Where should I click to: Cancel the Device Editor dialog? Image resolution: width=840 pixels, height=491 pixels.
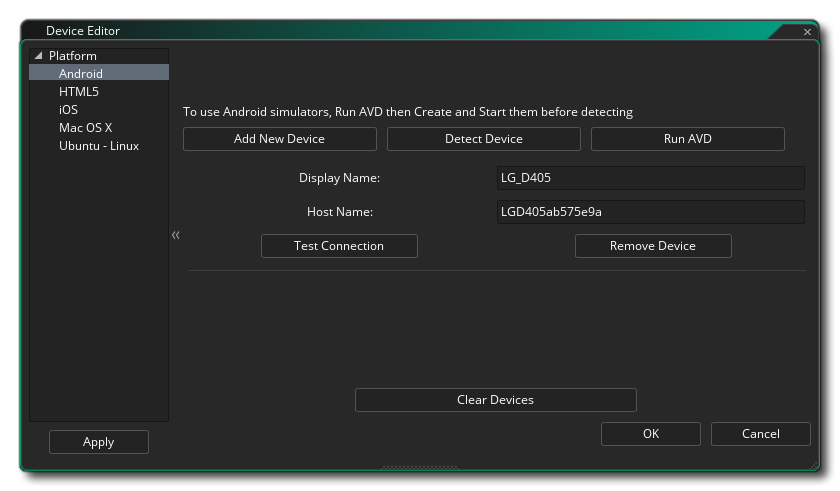pos(760,434)
